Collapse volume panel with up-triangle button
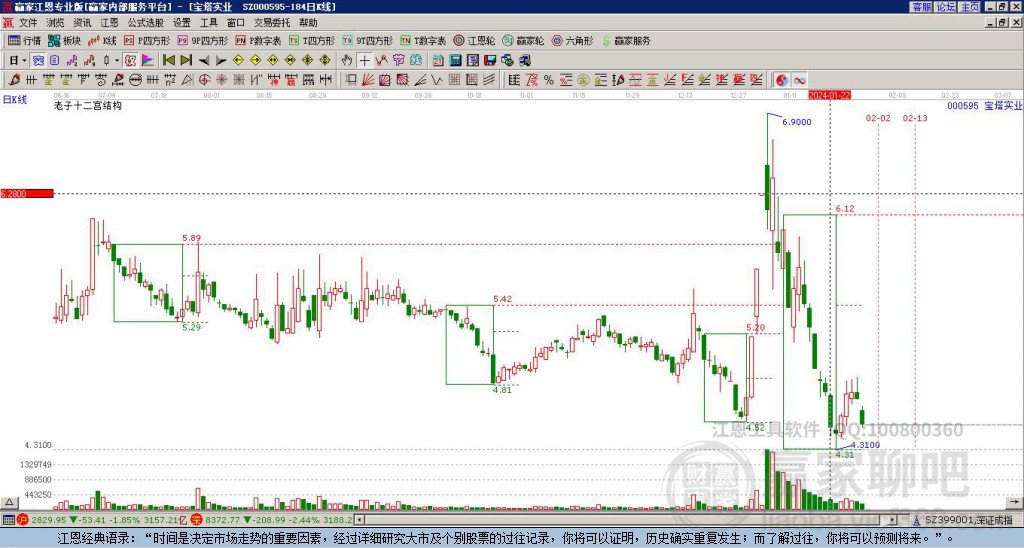 tap(9, 502)
